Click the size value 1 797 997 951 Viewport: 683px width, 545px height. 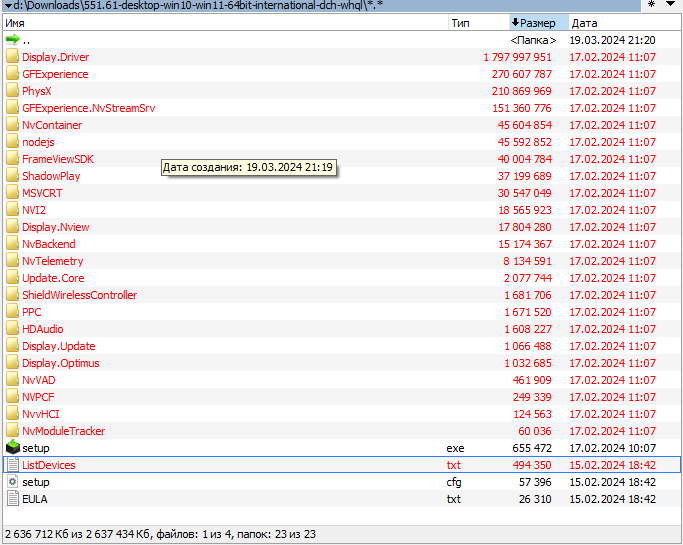point(517,57)
